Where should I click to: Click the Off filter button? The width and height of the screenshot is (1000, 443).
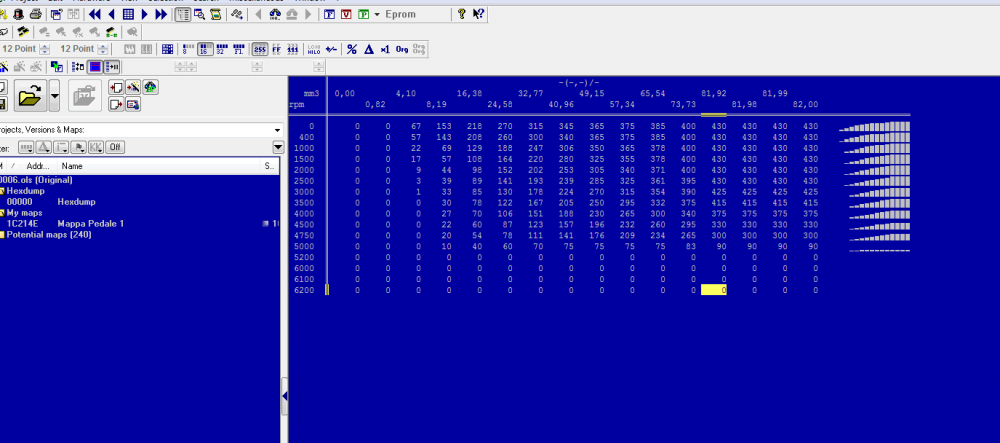[115, 147]
